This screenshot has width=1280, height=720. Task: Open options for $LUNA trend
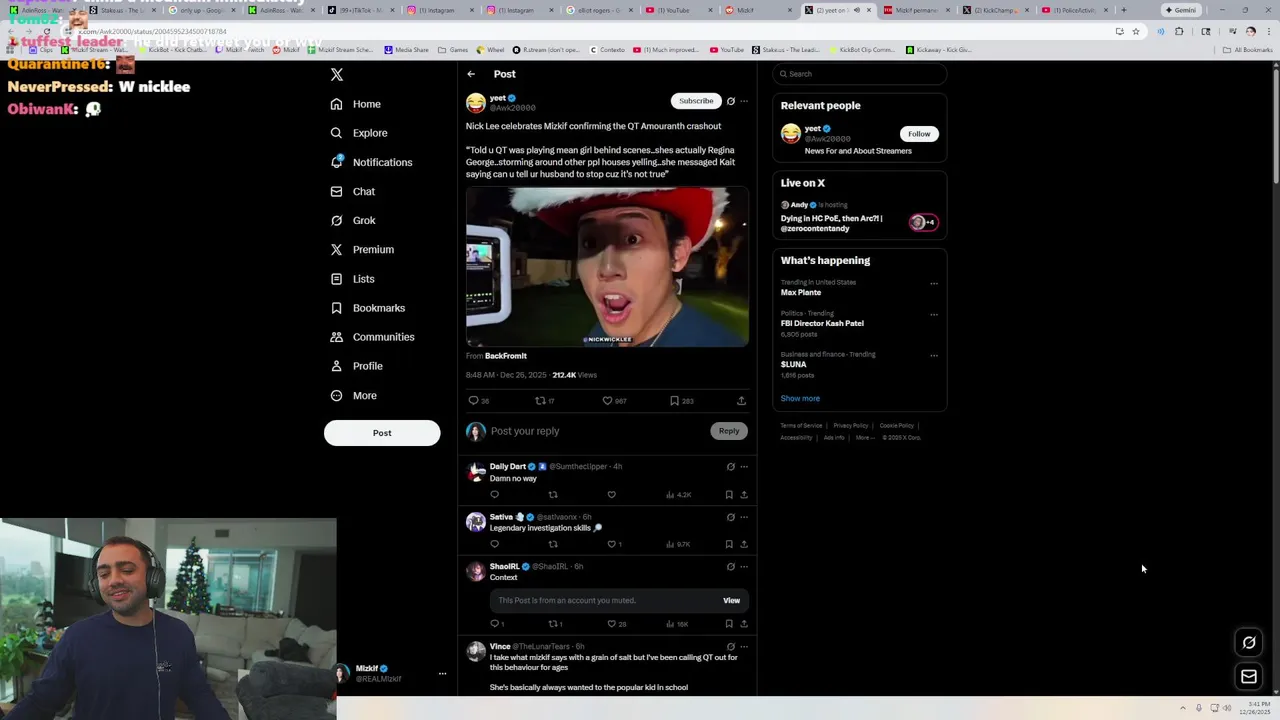click(x=934, y=355)
